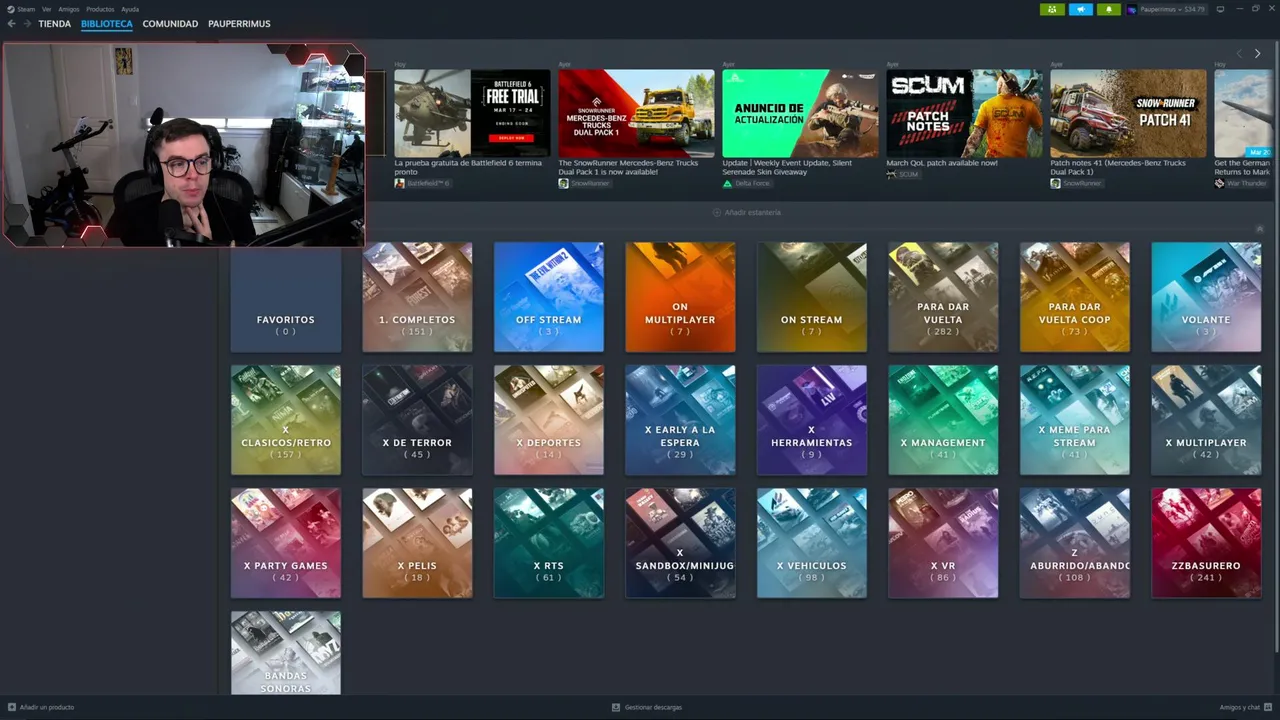Open the X MEME PARA STREAM collection
Image resolution: width=1280 pixels, height=720 pixels.
(1075, 420)
